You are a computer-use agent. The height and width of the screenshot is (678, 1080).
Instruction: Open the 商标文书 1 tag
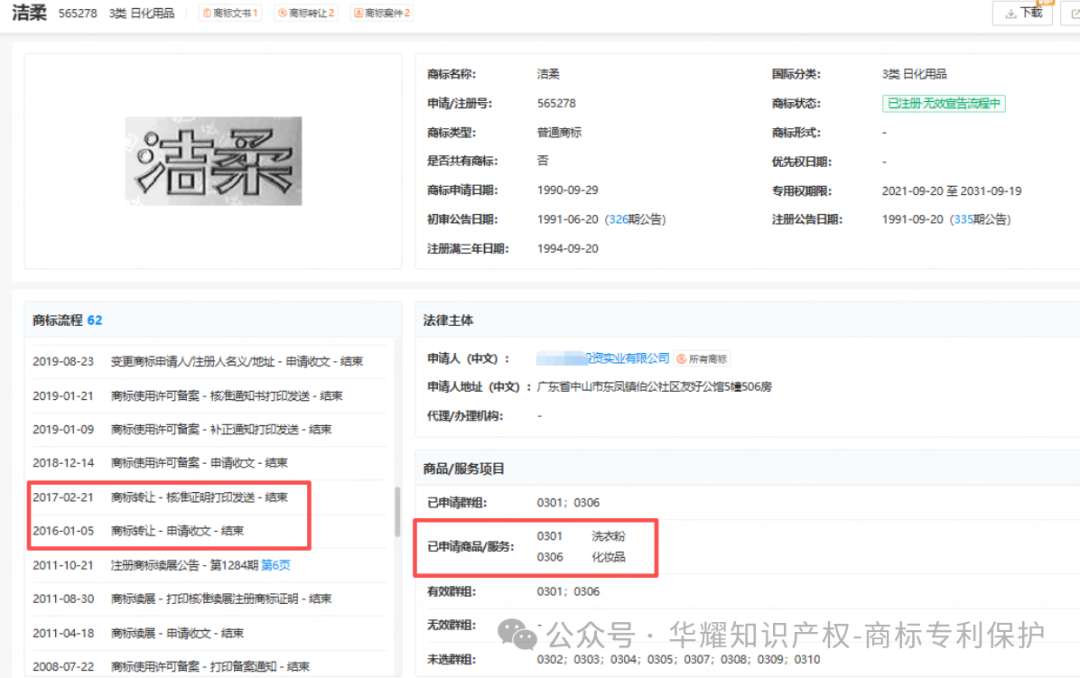230,13
